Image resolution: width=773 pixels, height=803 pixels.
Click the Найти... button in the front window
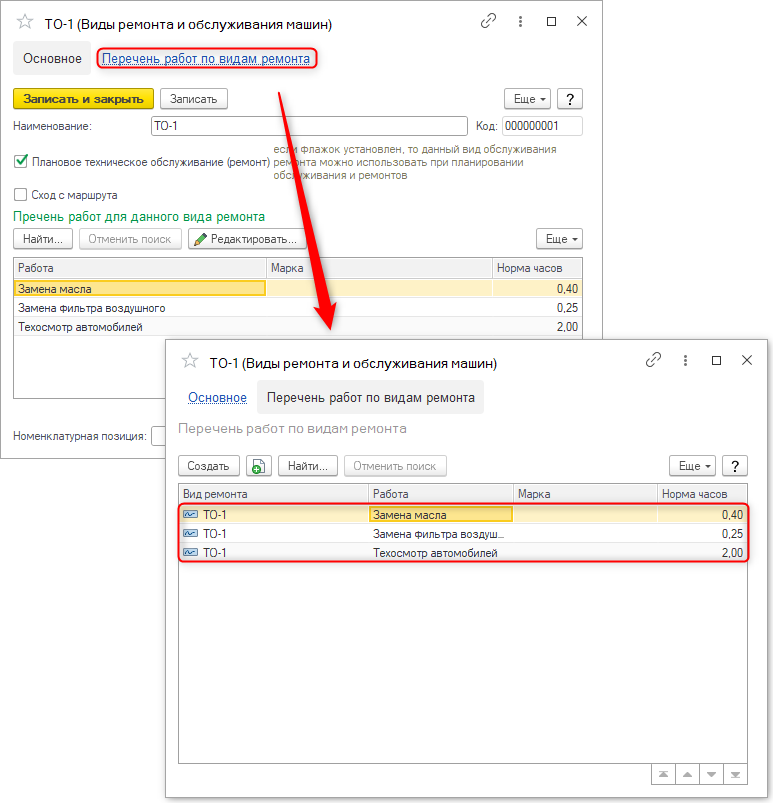coord(308,466)
